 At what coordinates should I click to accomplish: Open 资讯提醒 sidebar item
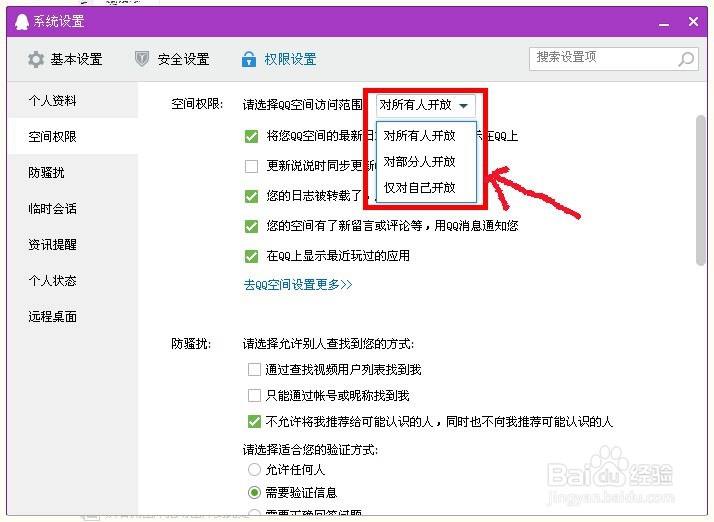coord(73,245)
